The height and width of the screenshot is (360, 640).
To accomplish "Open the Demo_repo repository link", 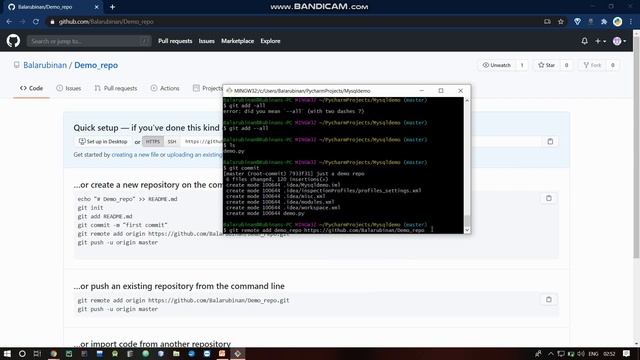I will pyautogui.click(x=96, y=65).
